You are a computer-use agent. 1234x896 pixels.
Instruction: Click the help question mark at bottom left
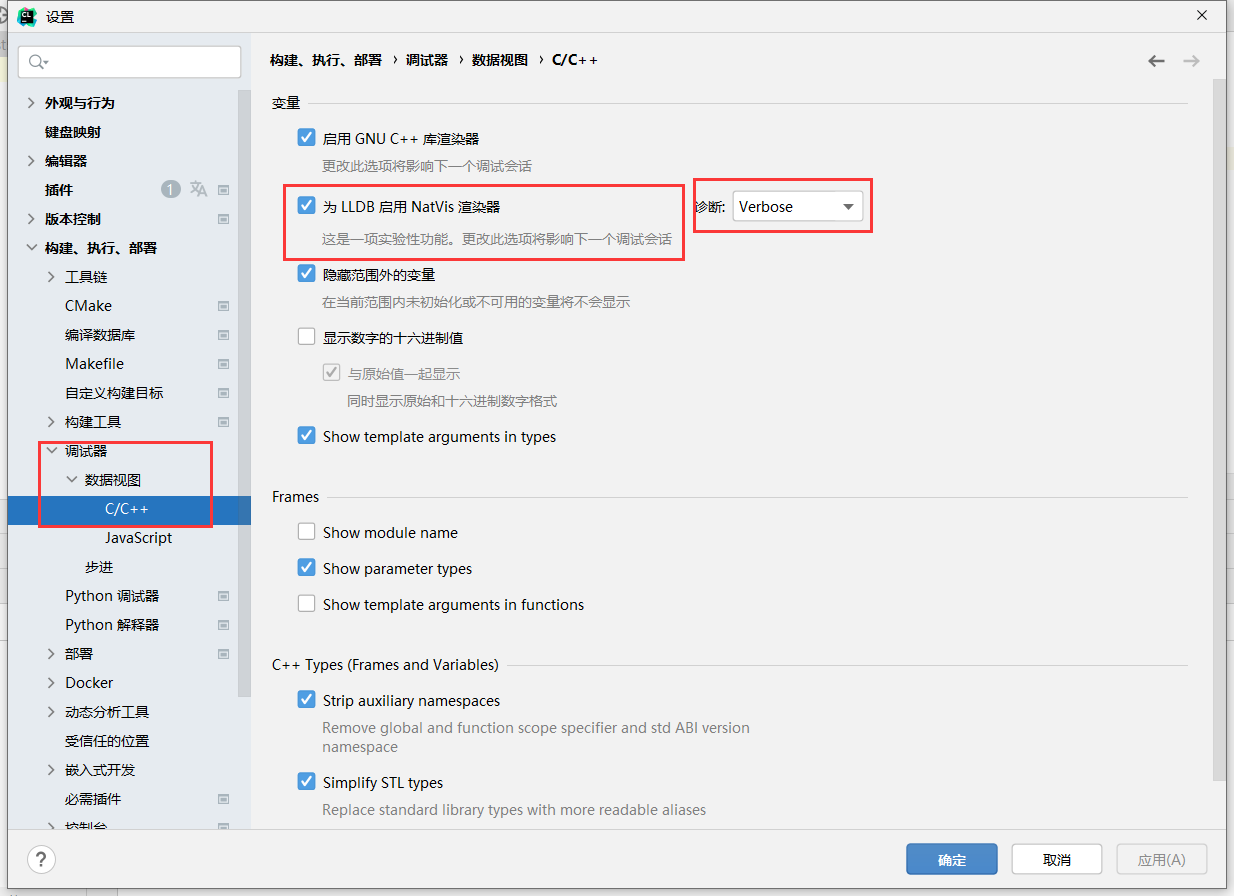point(40,859)
